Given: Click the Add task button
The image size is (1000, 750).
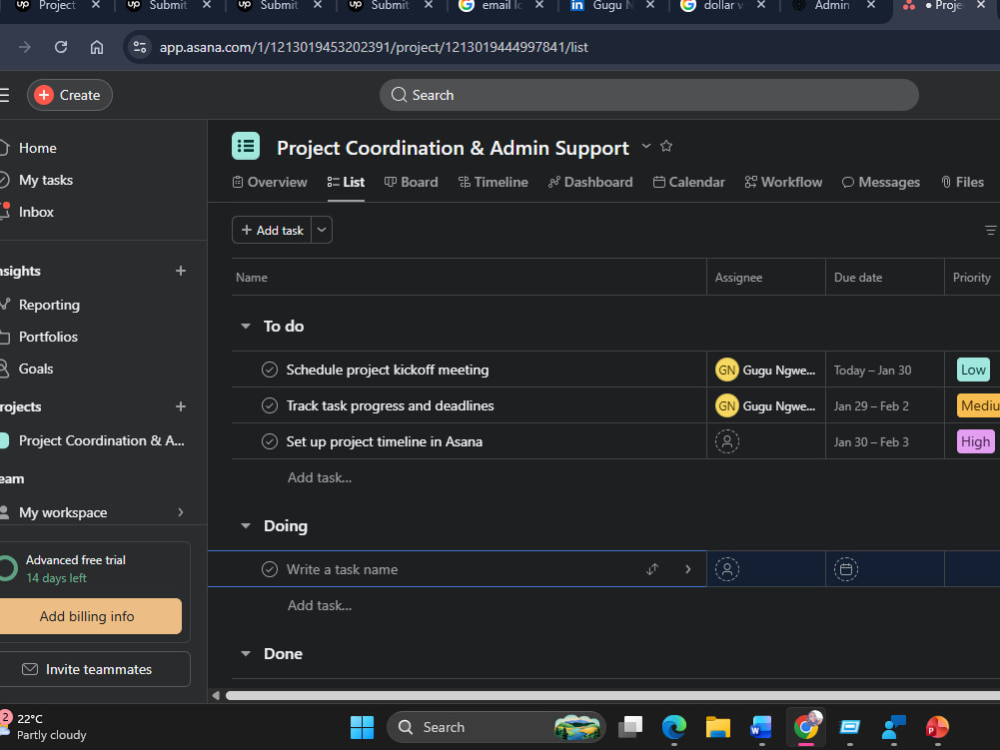Looking at the screenshot, I should [x=272, y=230].
